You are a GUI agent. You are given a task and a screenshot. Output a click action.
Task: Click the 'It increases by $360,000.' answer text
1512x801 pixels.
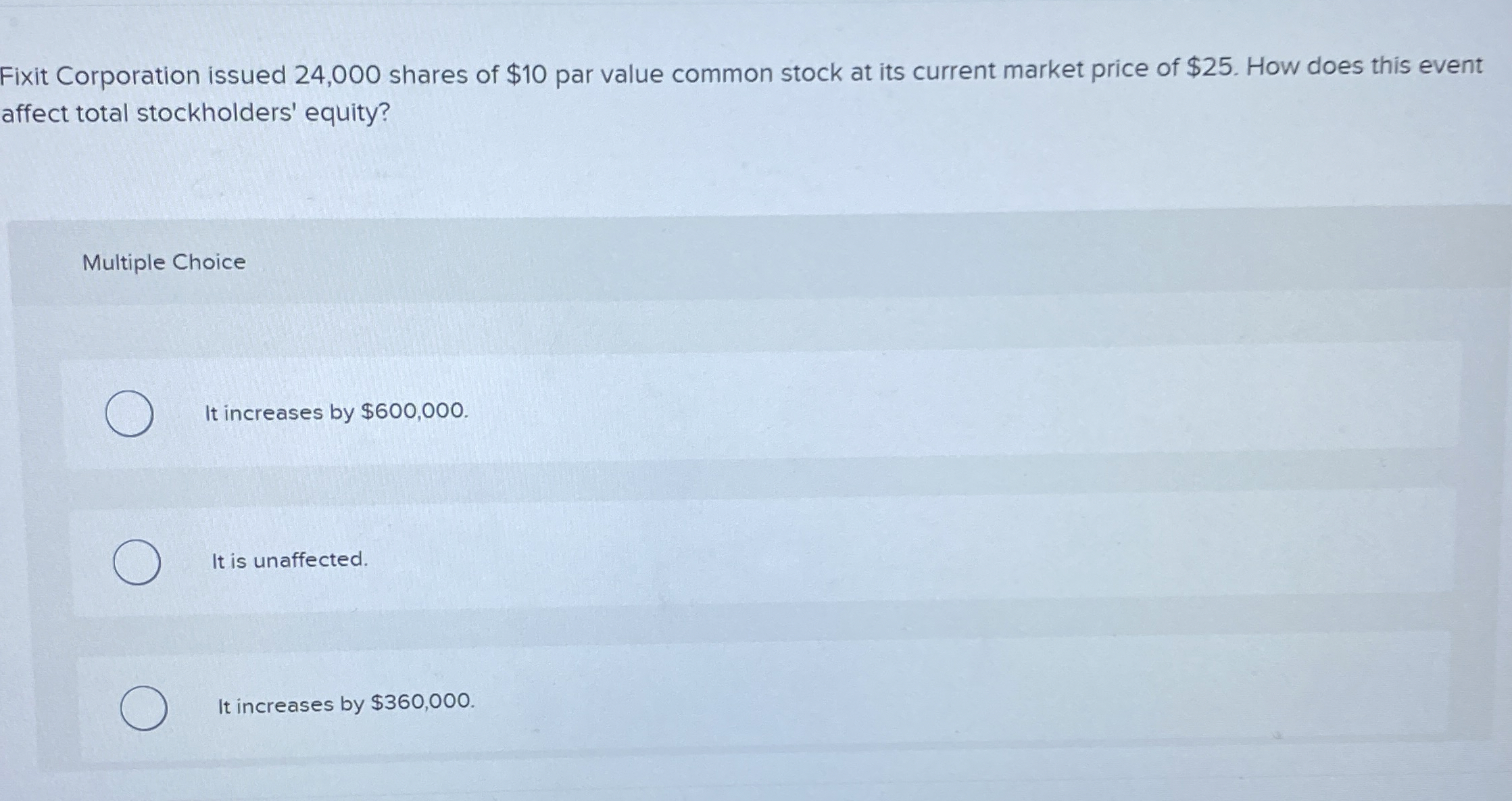(x=345, y=705)
